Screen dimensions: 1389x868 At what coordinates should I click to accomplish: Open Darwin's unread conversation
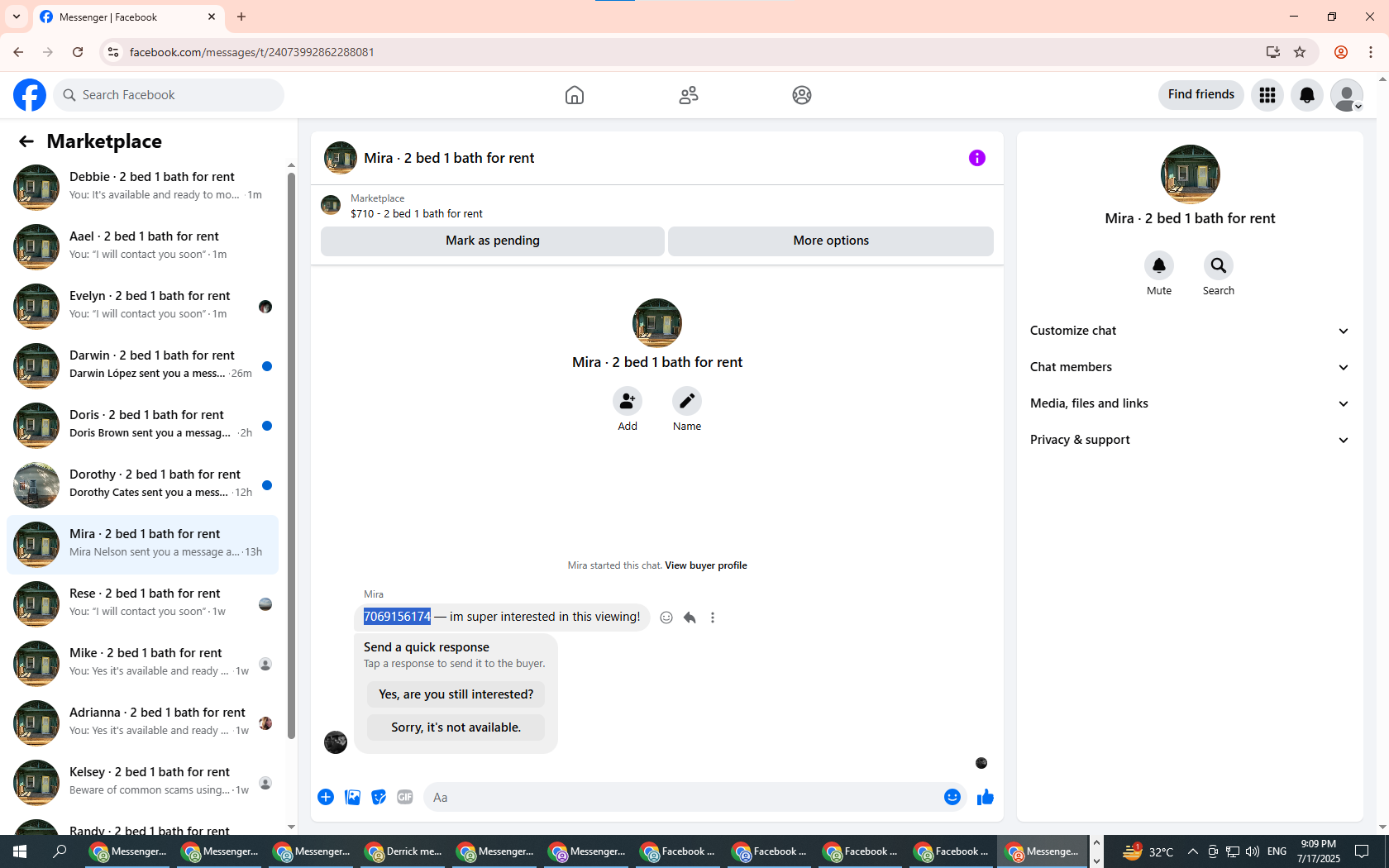point(142,365)
